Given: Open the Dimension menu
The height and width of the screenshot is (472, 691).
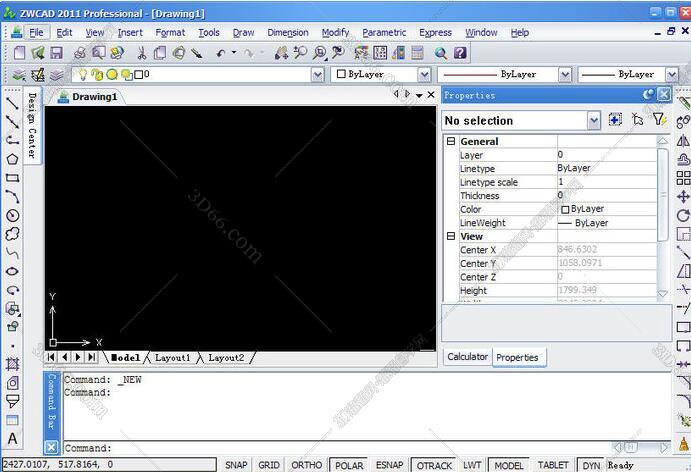Looking at the screenshot, I should point(288,32).
